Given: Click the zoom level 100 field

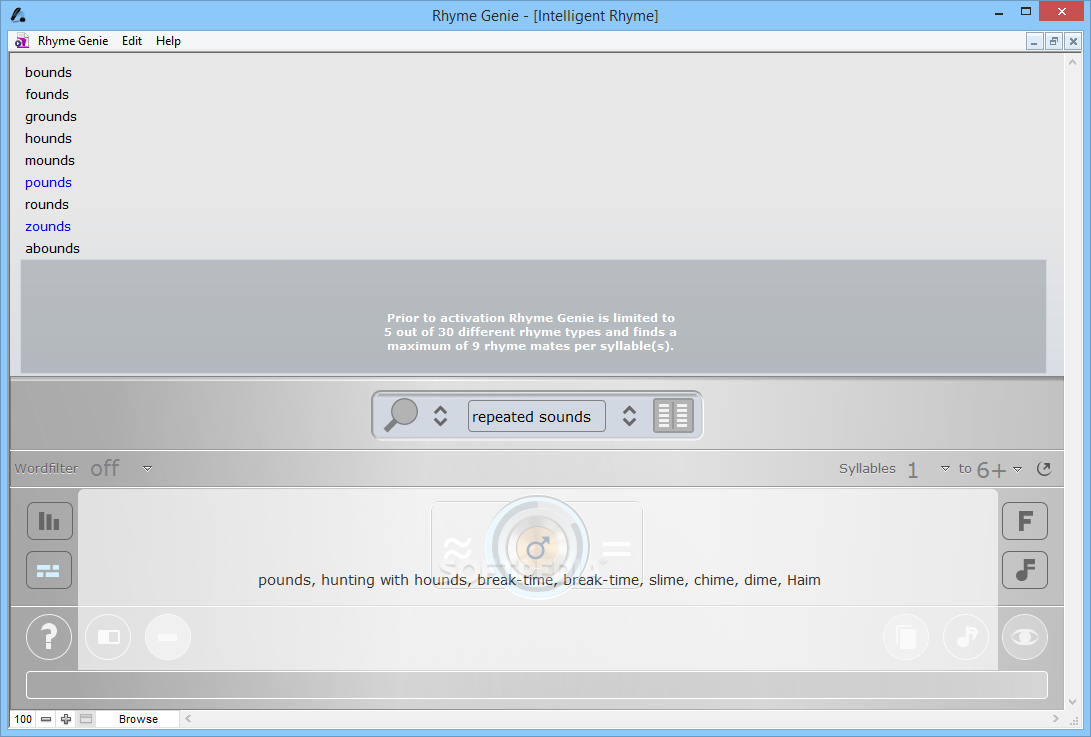Looking at the screenshot, I should coord(23,719).
